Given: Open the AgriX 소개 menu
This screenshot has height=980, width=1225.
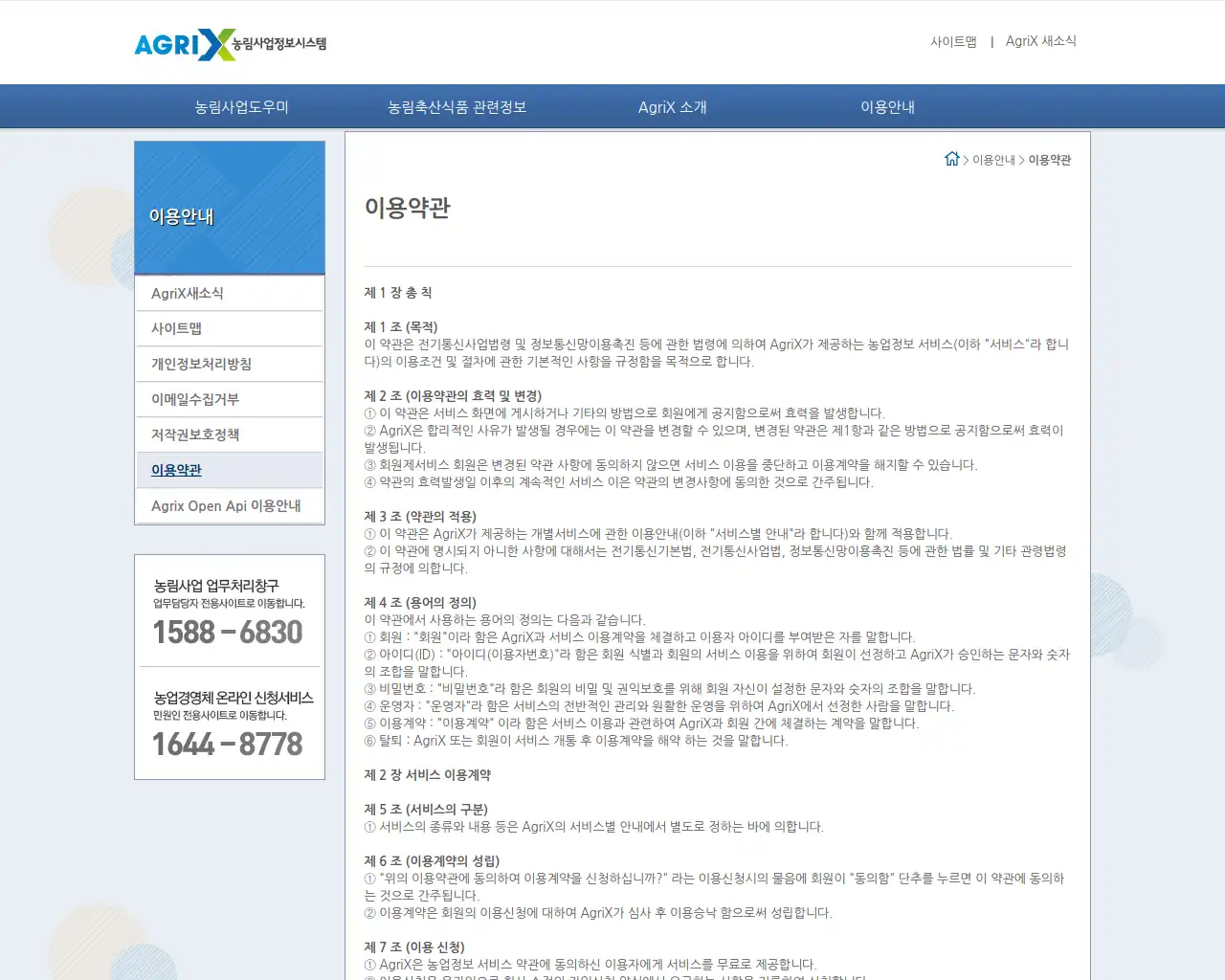Looking at the screenshot, I should tap(673, 106).
